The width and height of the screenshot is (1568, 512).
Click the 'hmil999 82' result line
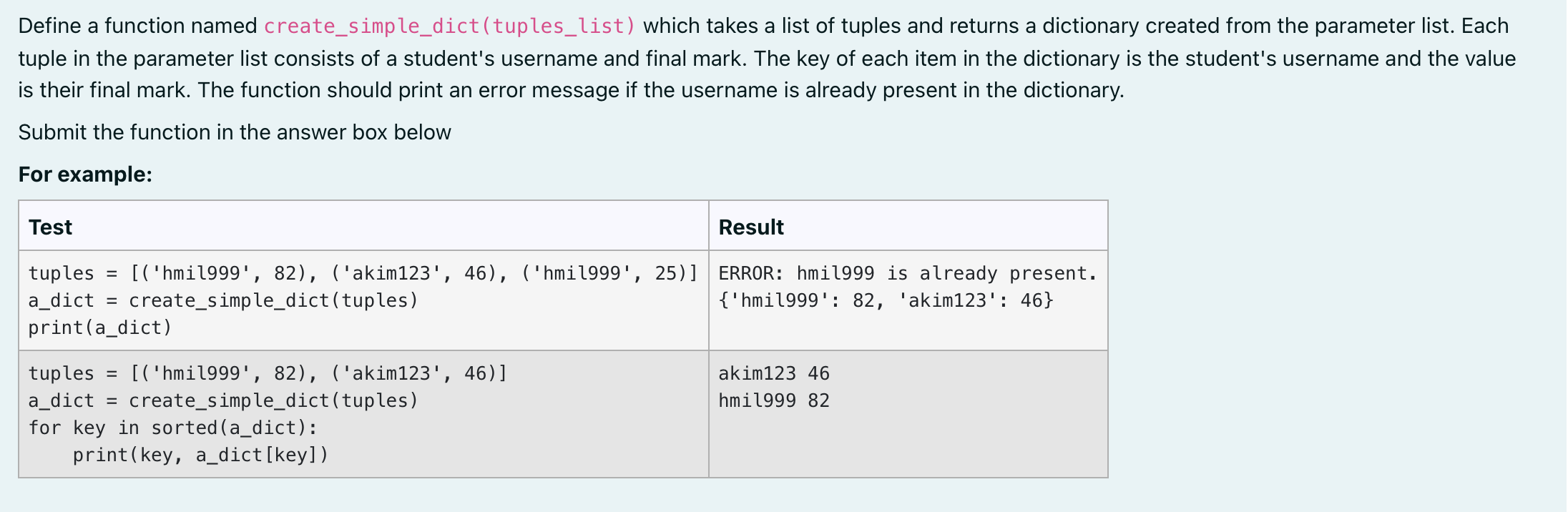click(x=774, y=400)
